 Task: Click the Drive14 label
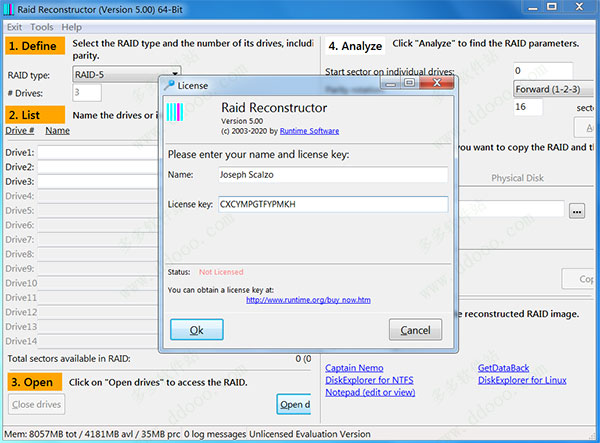[x=21, y=341]
